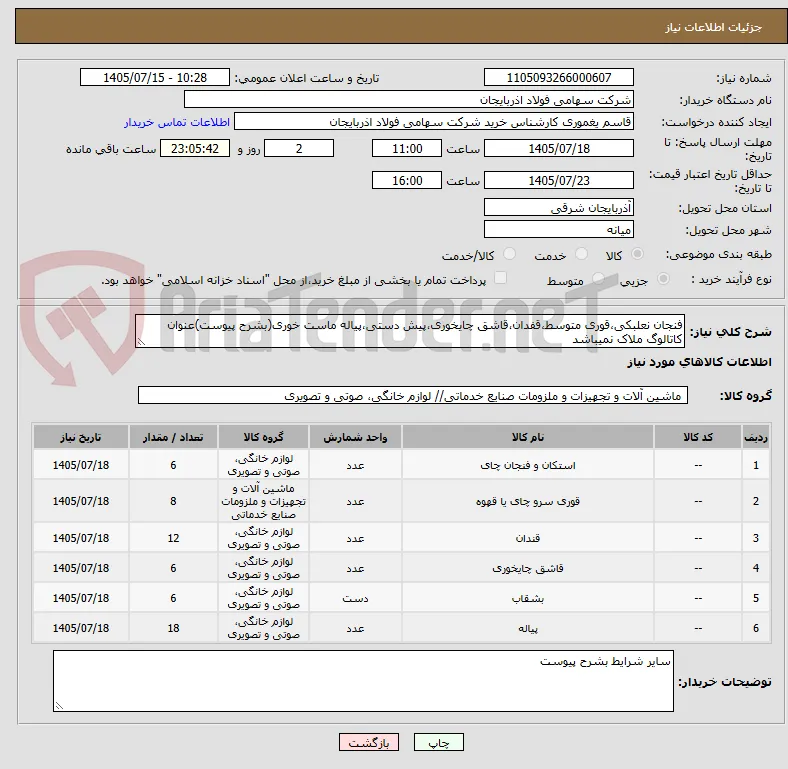Click the جزئیات اطلاعات نیاز page header
Image resolution: width=788 pixels, height=769 pixels.
[714, 27]
